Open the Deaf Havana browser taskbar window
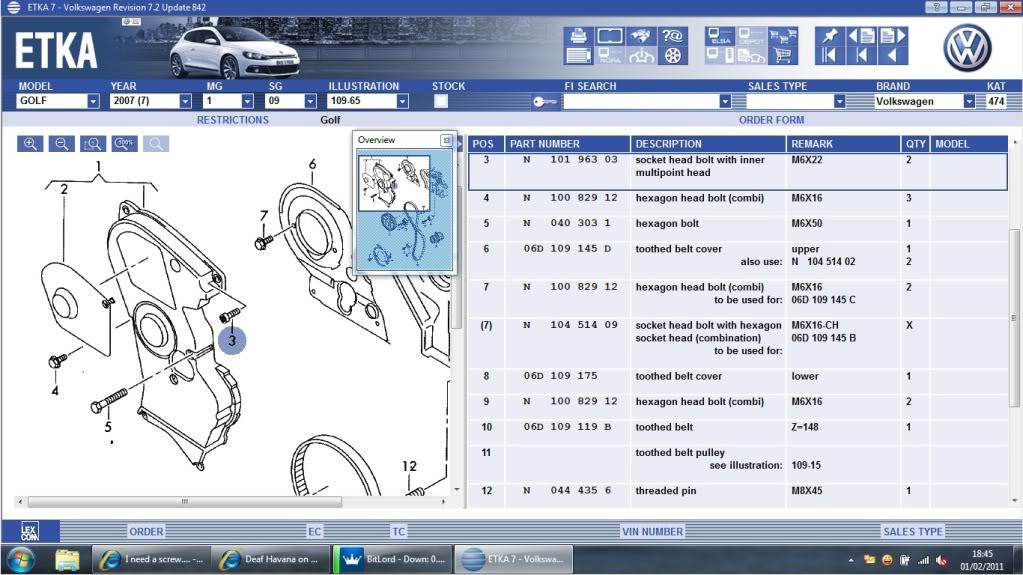The width and height of the screenshot is (1023, 575). point(271,559)
